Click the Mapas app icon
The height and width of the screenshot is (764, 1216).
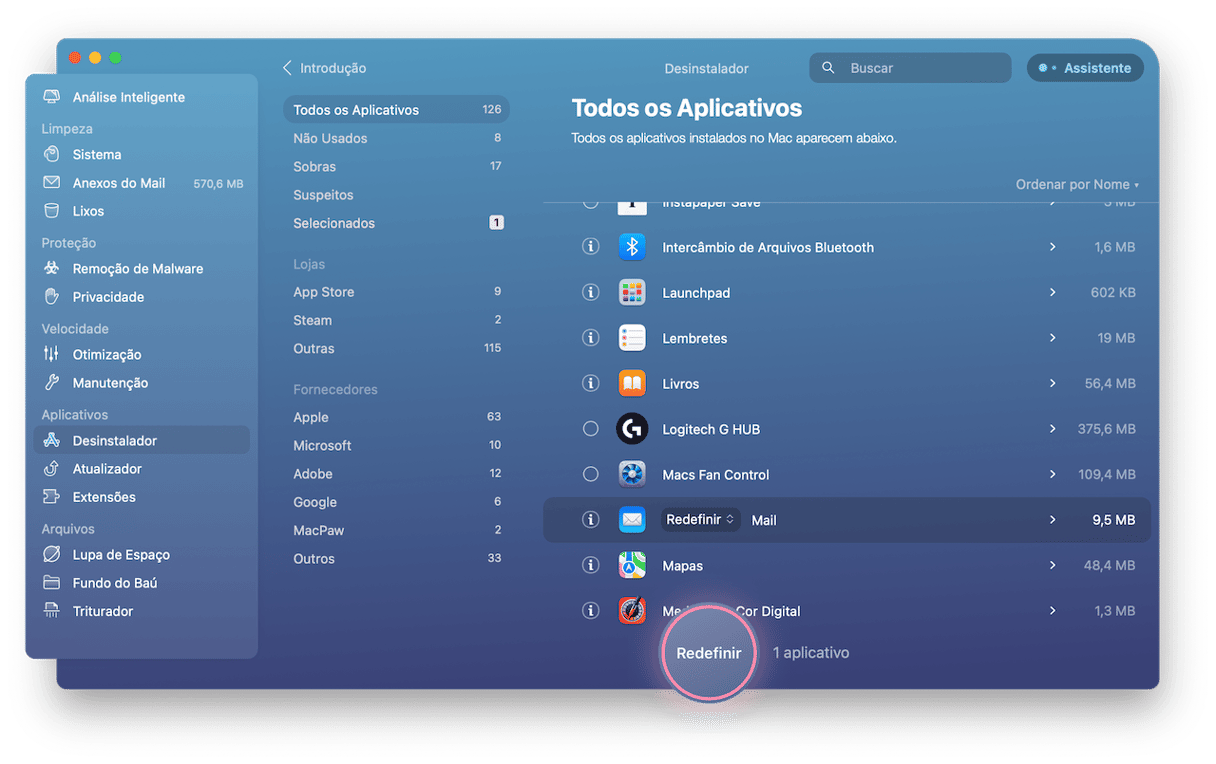tap(632, 566)
